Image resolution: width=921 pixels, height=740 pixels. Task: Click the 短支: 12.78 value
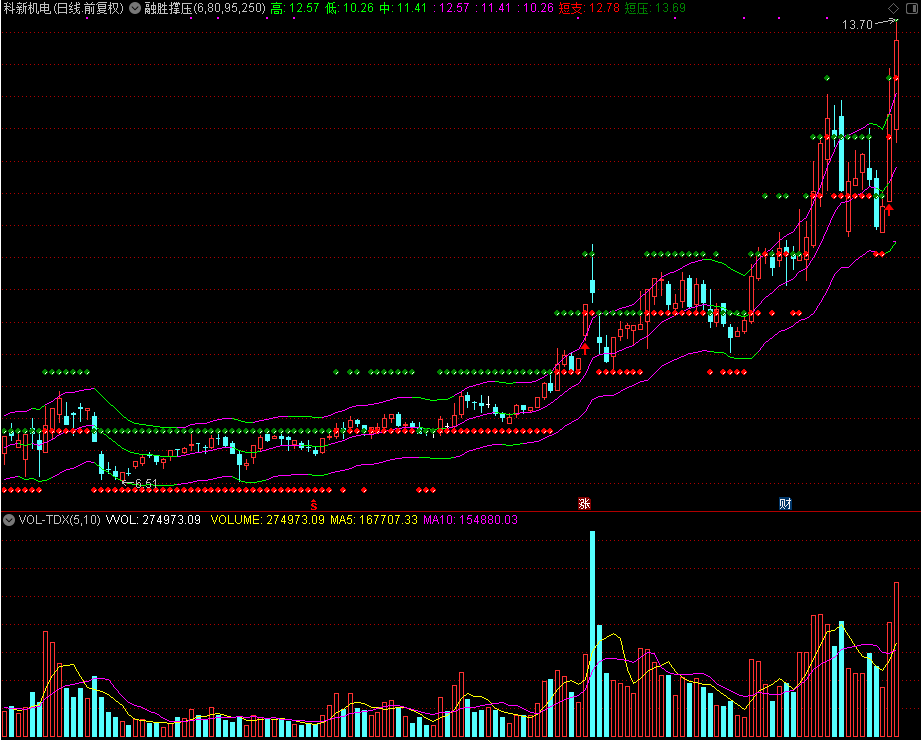(x=589, y=8)
